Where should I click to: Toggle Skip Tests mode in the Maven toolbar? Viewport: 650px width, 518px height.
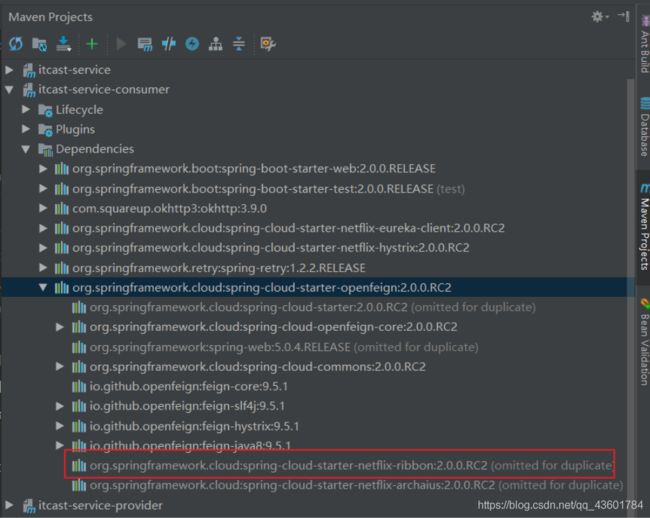tap(192, 44)
